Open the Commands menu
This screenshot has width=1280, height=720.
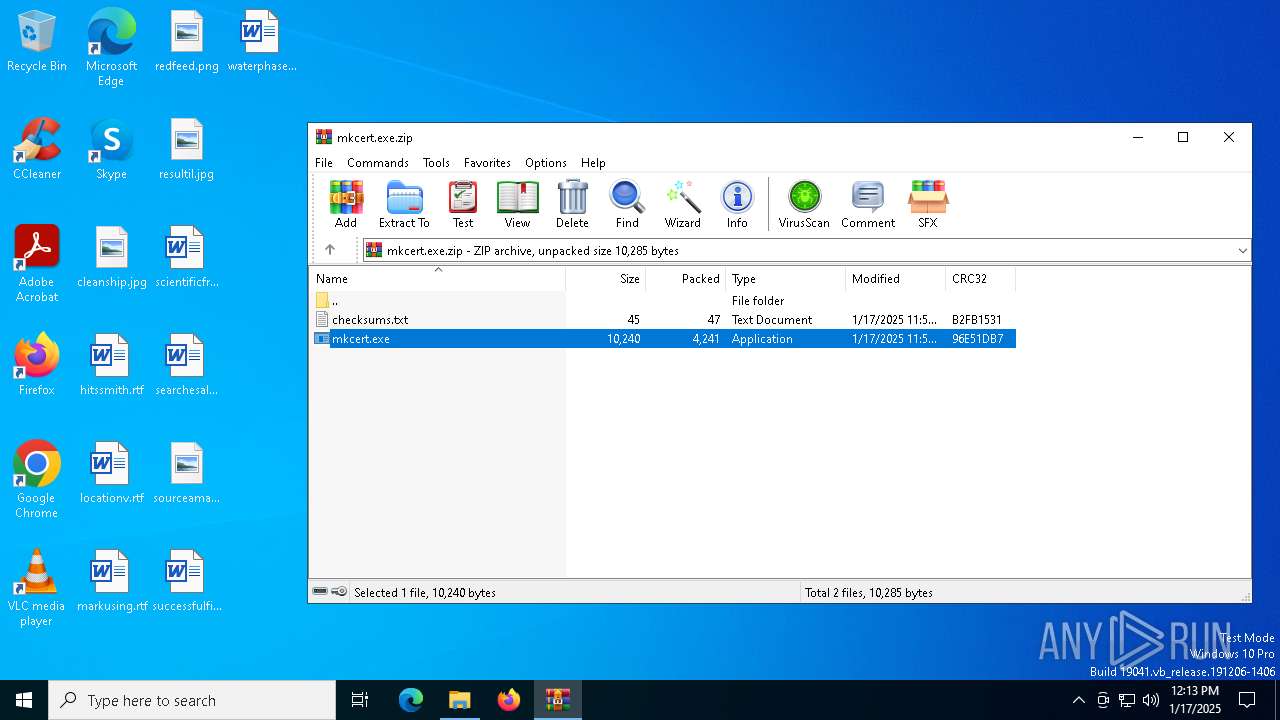(377, 162)
